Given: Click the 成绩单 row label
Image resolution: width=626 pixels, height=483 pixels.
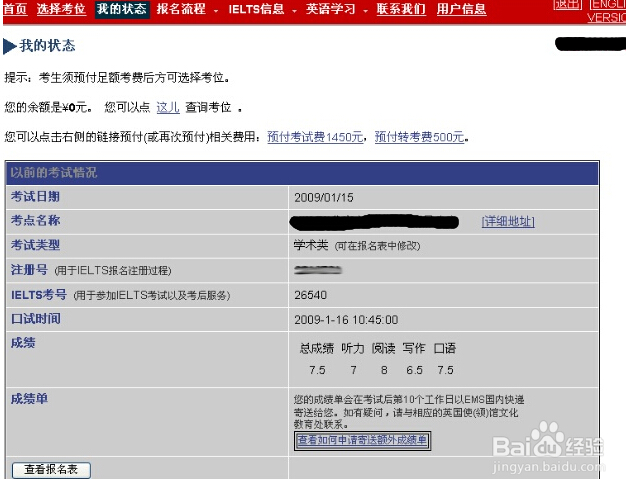Looking at the screenshot, I should [x=29, y=398].
